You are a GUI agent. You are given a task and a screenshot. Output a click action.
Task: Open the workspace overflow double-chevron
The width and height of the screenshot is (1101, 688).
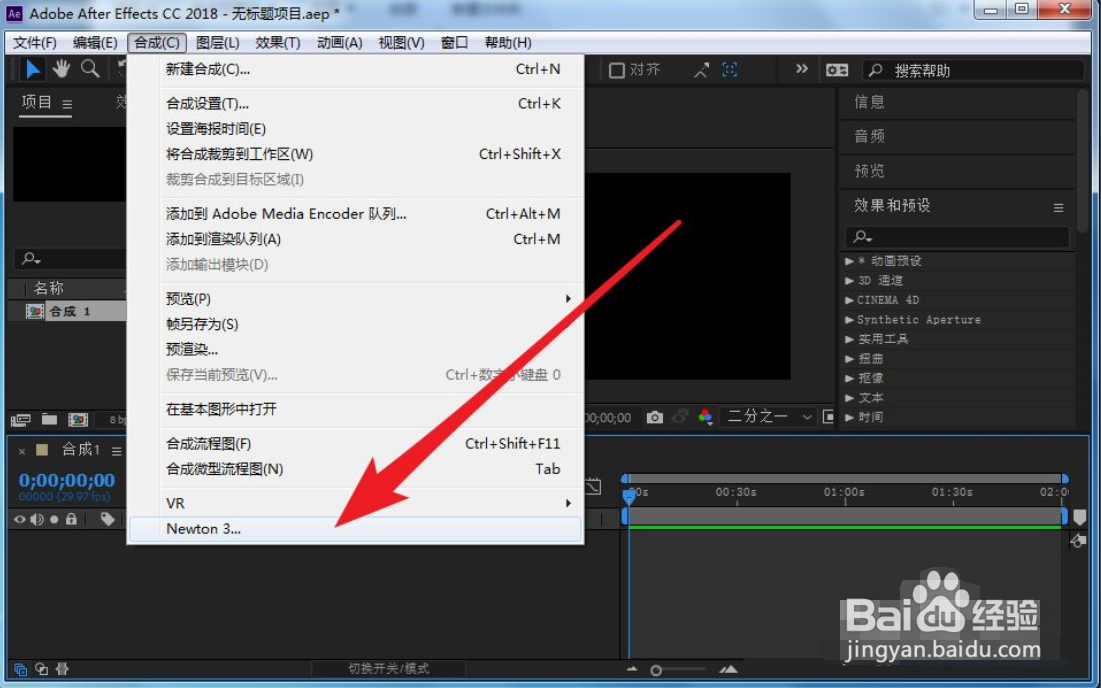coord(801,69)
